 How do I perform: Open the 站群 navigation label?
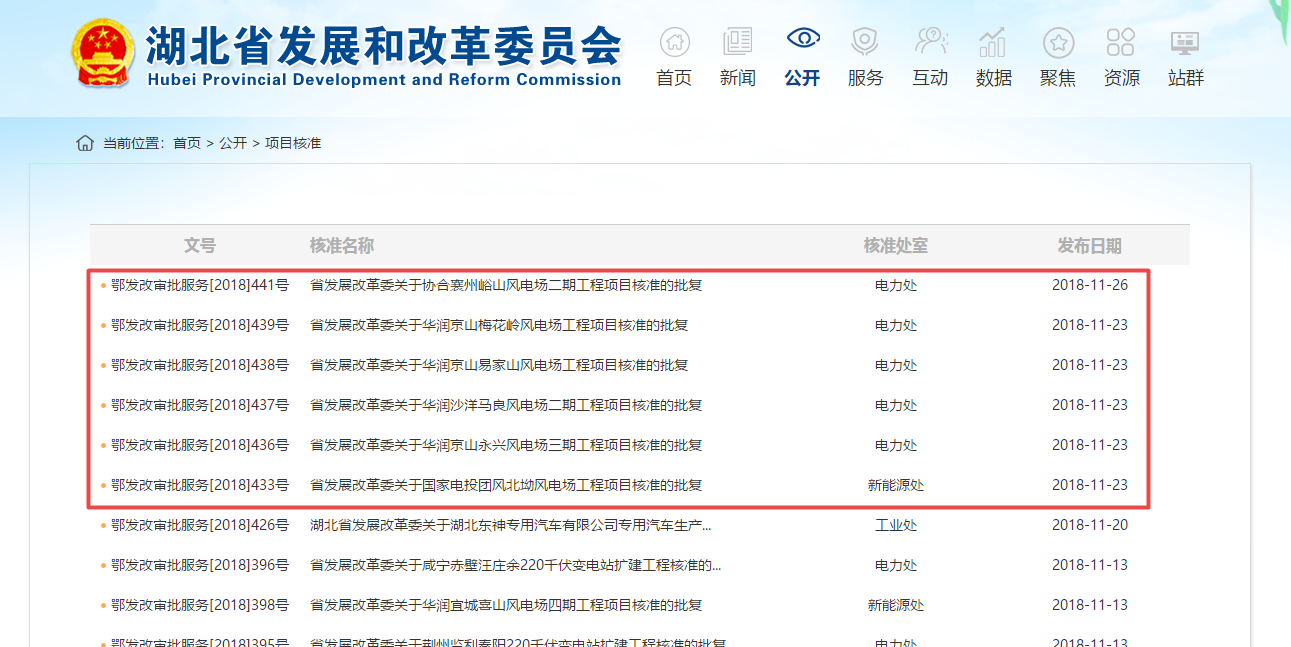(x=1185, y=78)
